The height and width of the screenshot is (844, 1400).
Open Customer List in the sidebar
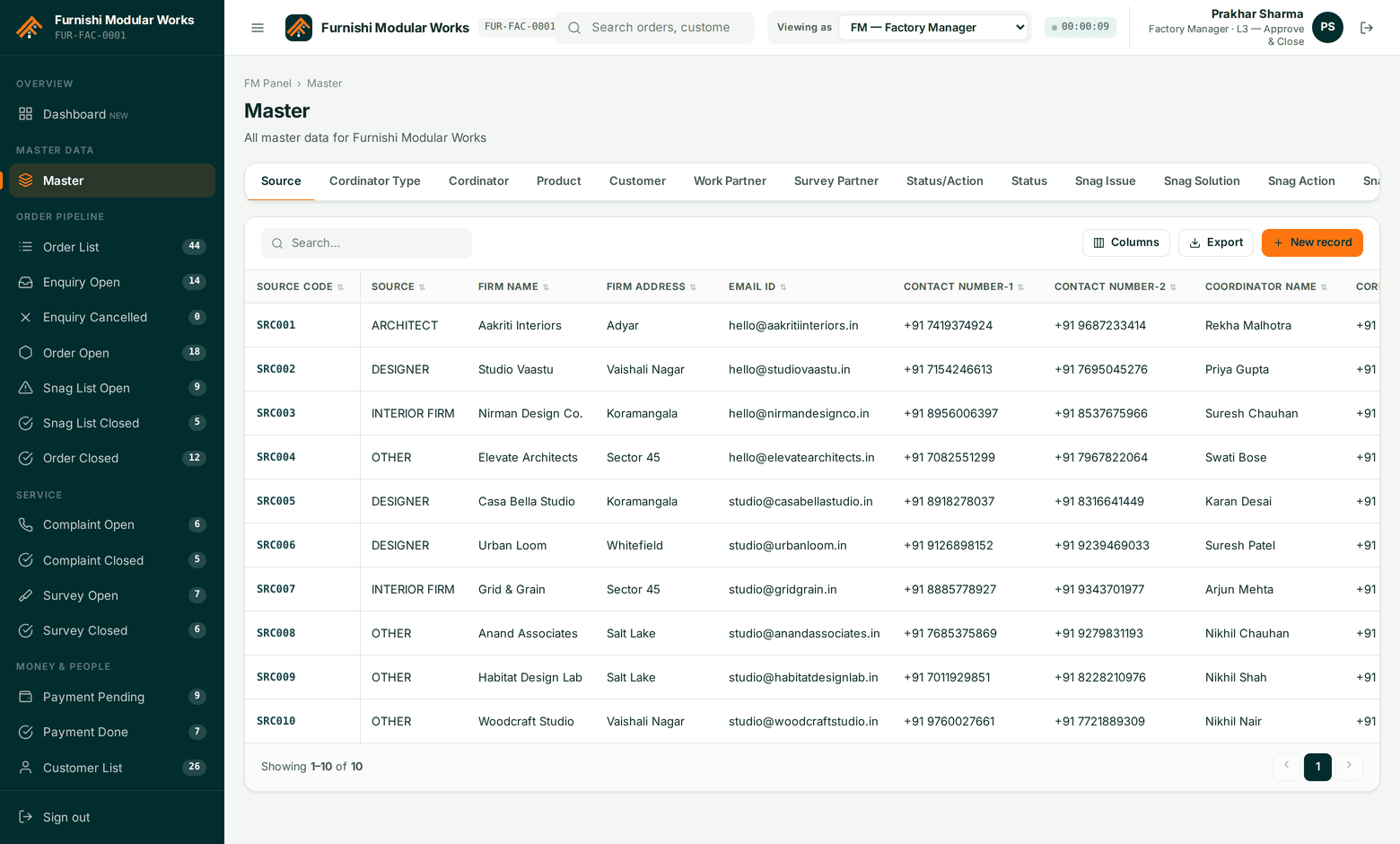click(112, 768)
